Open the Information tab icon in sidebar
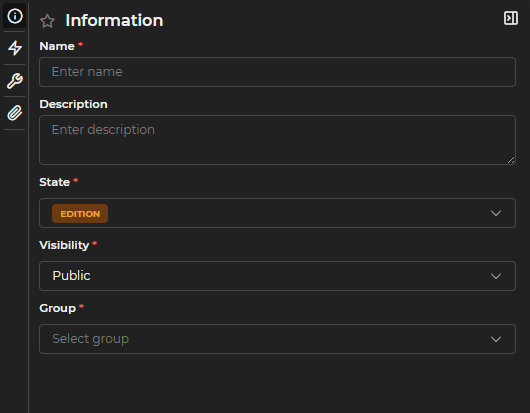 (x=15, y=16)
